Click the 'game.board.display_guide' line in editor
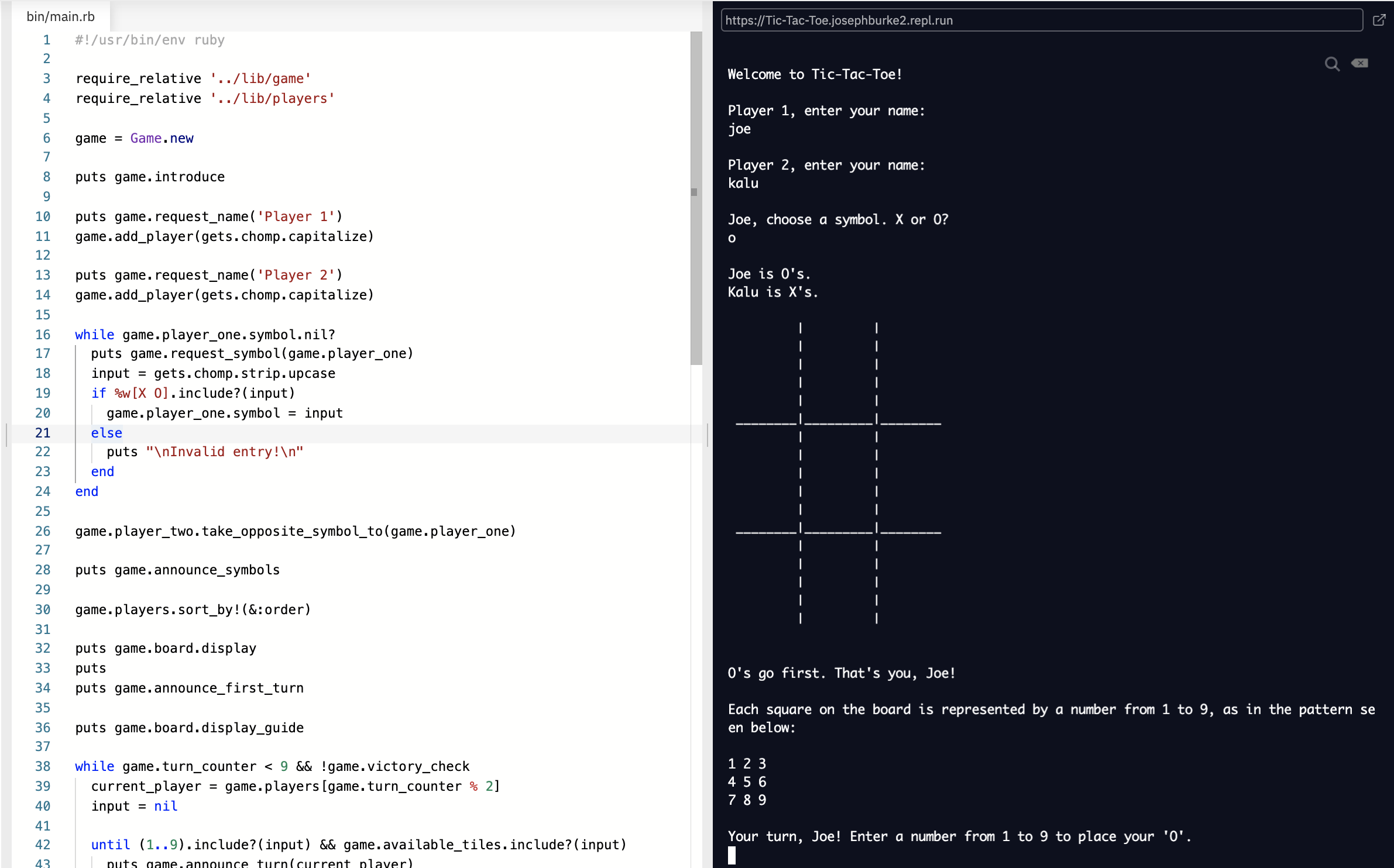The image size is (1394, 868). click(x=208, y=728)
